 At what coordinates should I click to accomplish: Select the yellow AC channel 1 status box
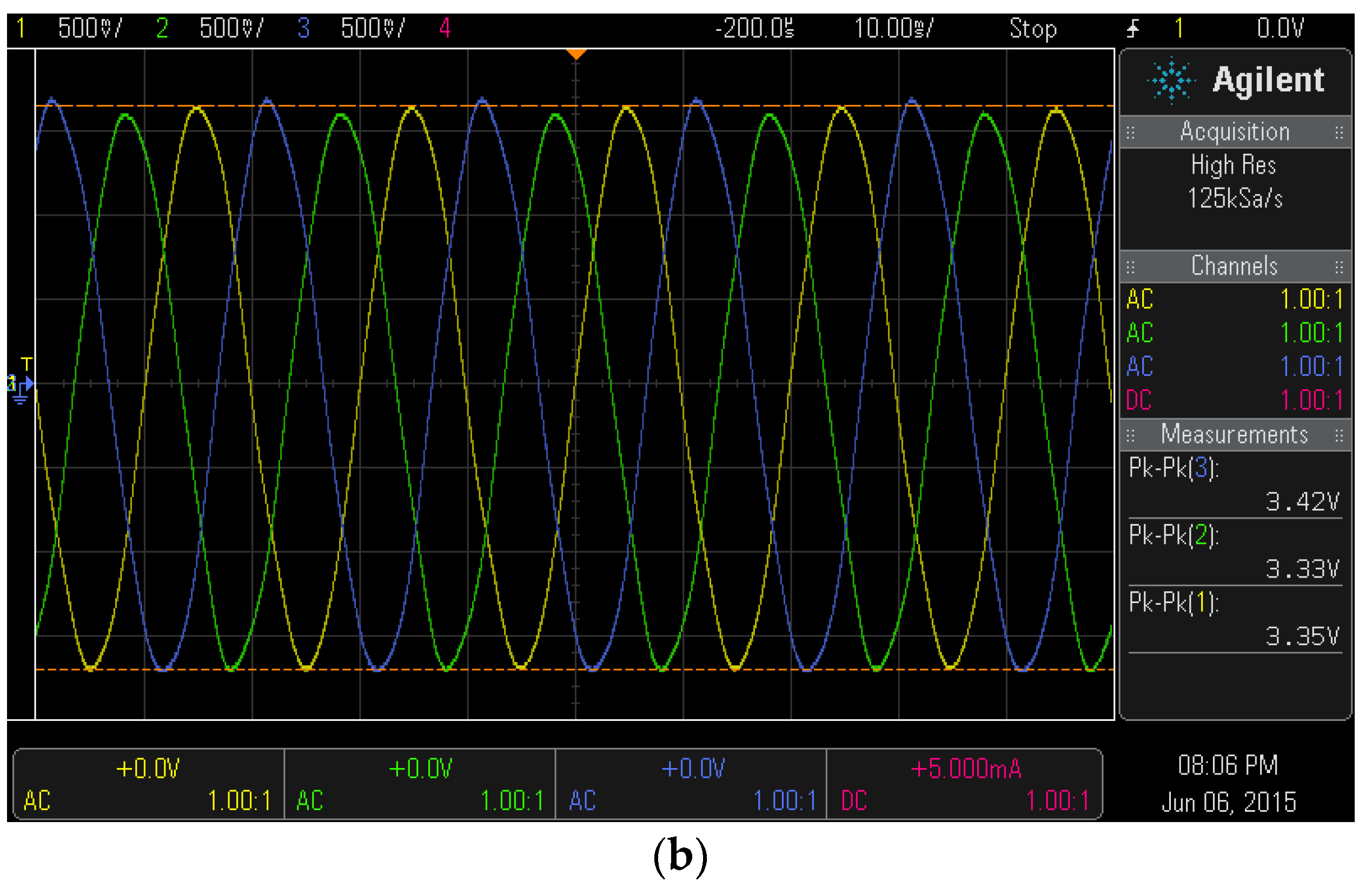(148, 785)
